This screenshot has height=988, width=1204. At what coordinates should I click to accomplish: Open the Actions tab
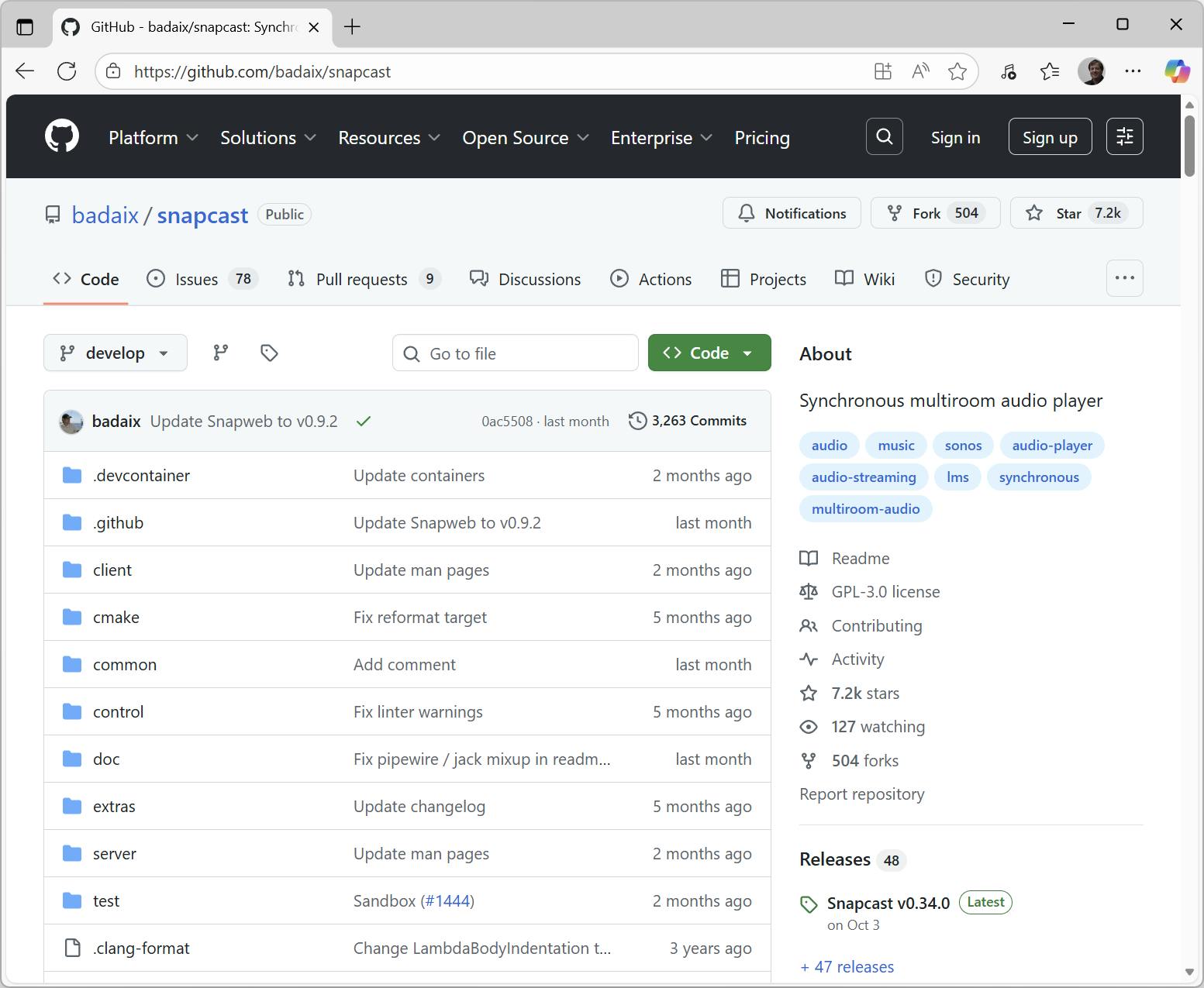click(x=650, y=279)
